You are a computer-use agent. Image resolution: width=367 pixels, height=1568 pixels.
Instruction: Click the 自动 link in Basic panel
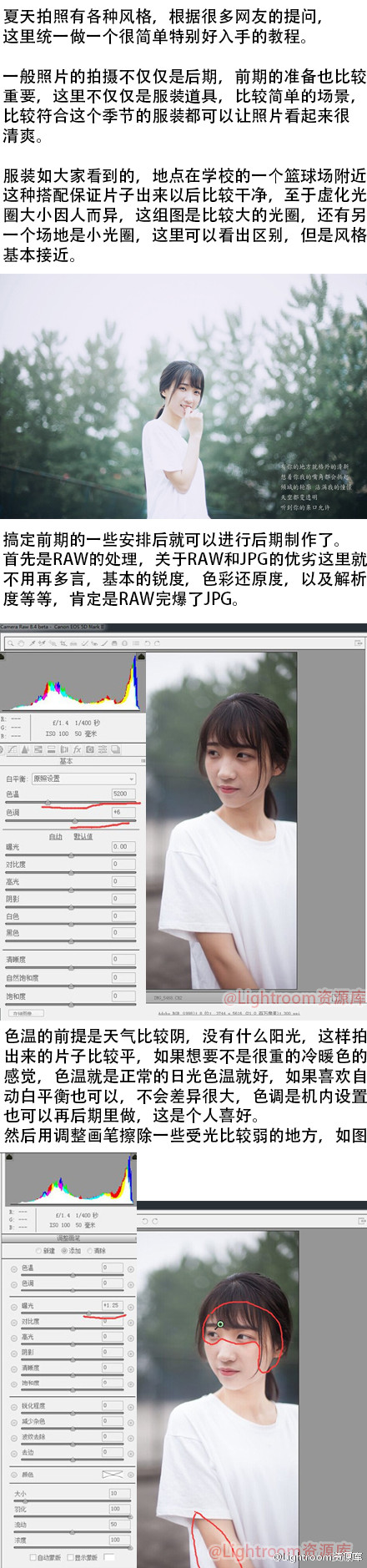56,836
